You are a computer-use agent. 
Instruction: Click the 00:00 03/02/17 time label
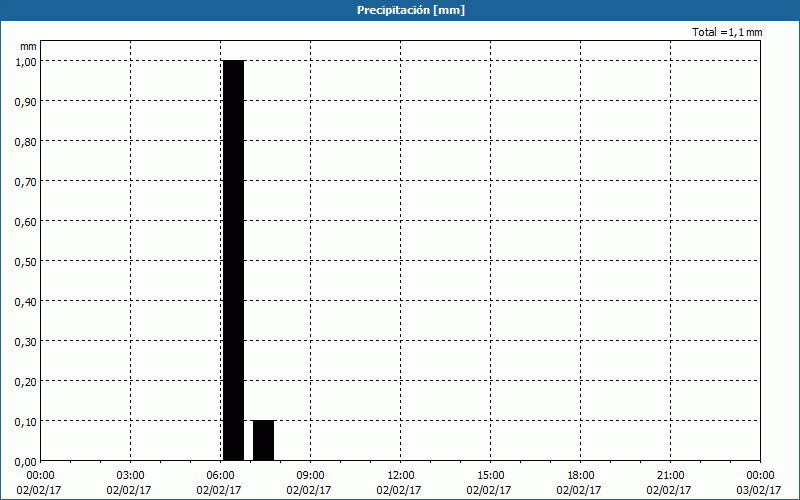pos(759,483)
